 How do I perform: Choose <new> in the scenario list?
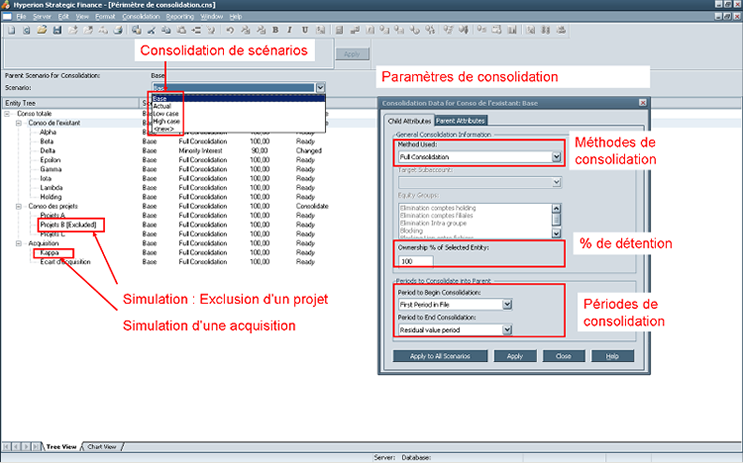click(163, 129)
